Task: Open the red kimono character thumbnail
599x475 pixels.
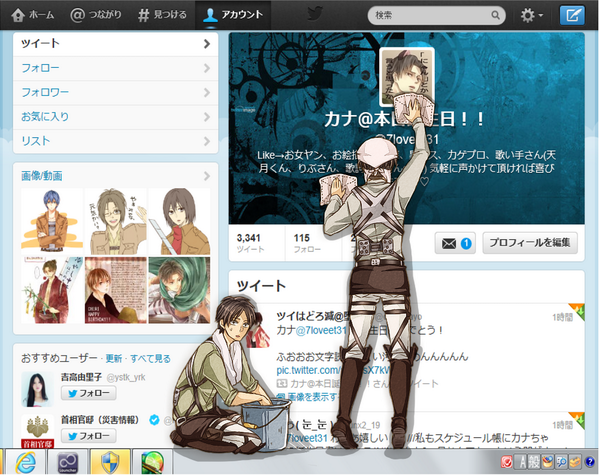Action: (x=52, y=290)
